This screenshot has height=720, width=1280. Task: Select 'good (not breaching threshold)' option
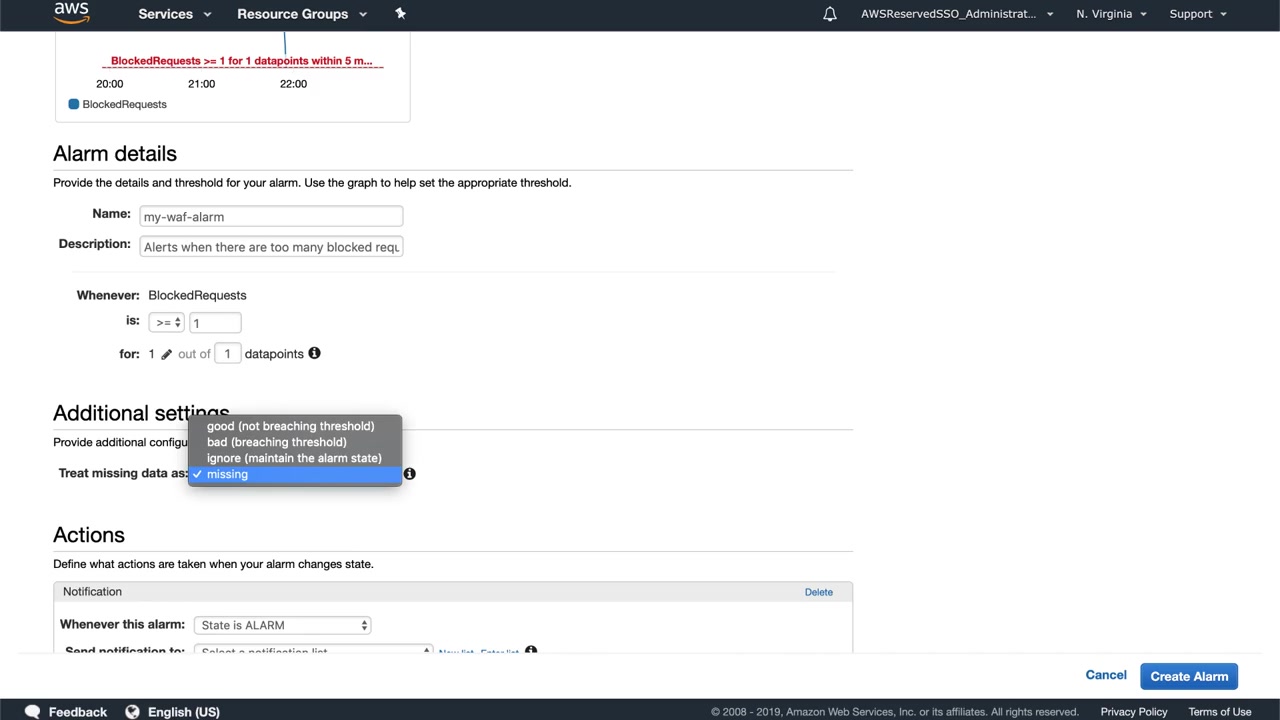pos(290,426)
